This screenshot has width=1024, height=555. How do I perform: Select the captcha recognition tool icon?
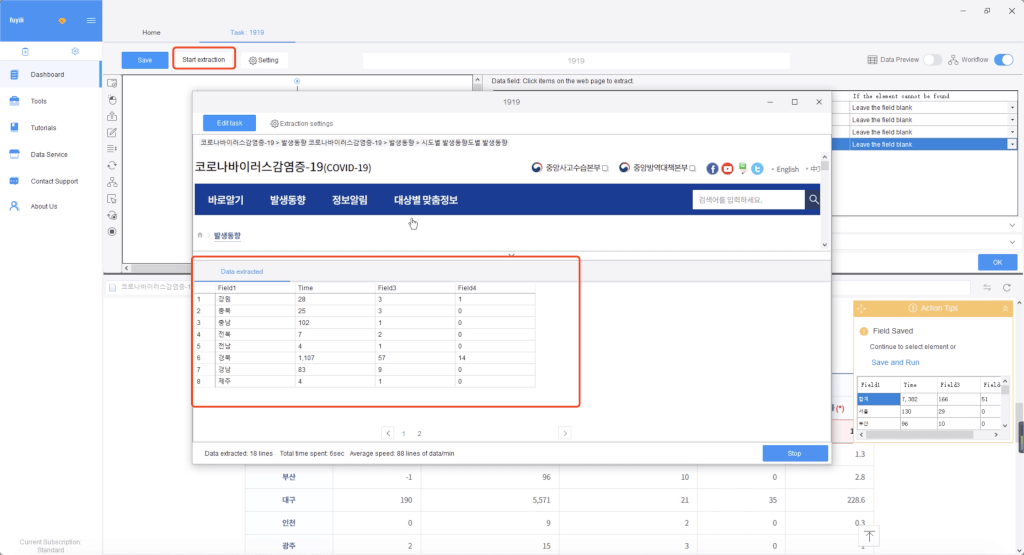coord(112,215)
